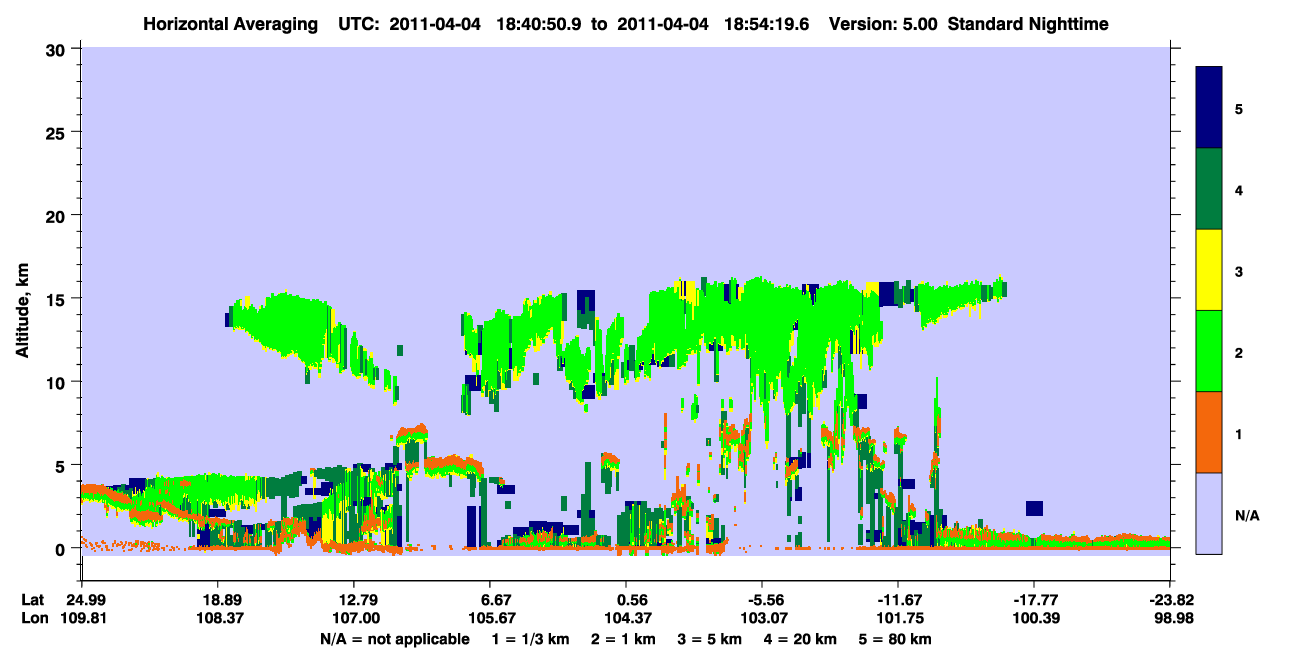Viewport: 1300px width, 667px height.
Task: Click the colorbar label 'N/A'
Action: [x=1247, y=516]
